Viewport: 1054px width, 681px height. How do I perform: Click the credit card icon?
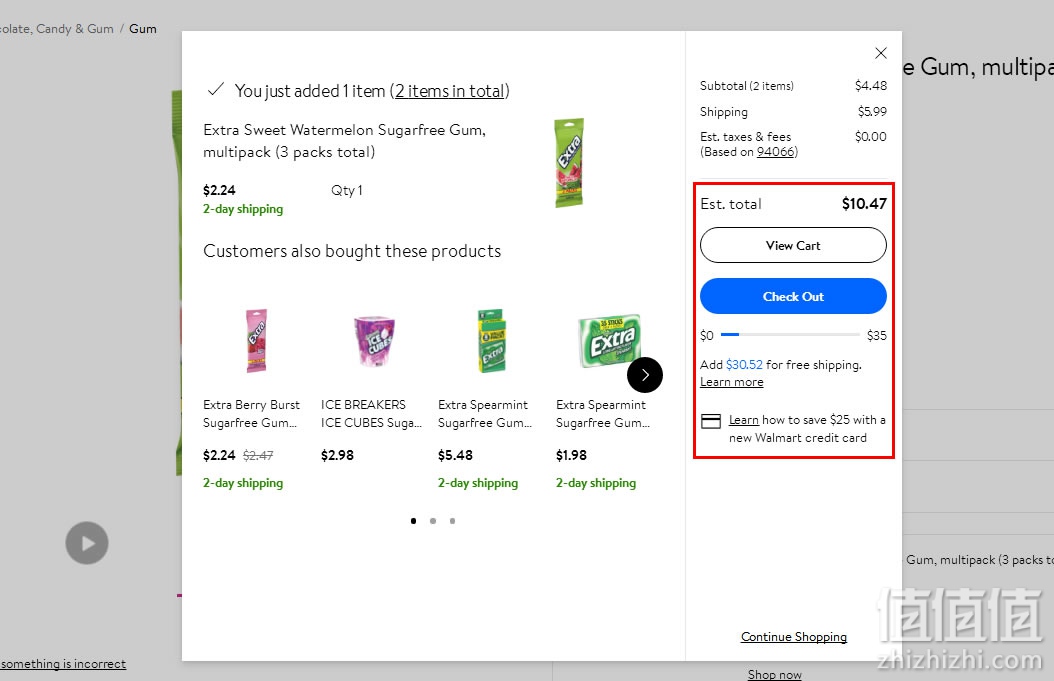click(711, 421)
